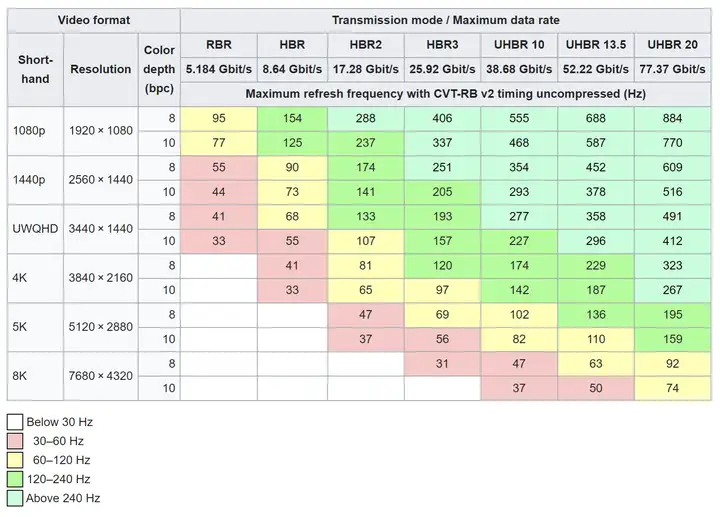Screen dimensions: 720x517
Task: Select the cell with value 95
Action: (218, 118)
